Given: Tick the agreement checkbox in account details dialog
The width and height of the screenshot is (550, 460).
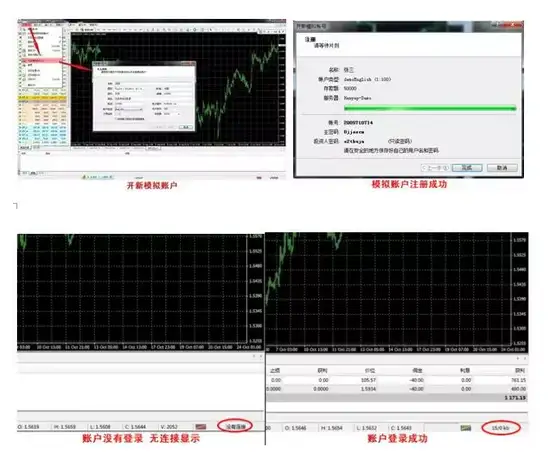Looking at the screenshot, I should pos(116,119).
